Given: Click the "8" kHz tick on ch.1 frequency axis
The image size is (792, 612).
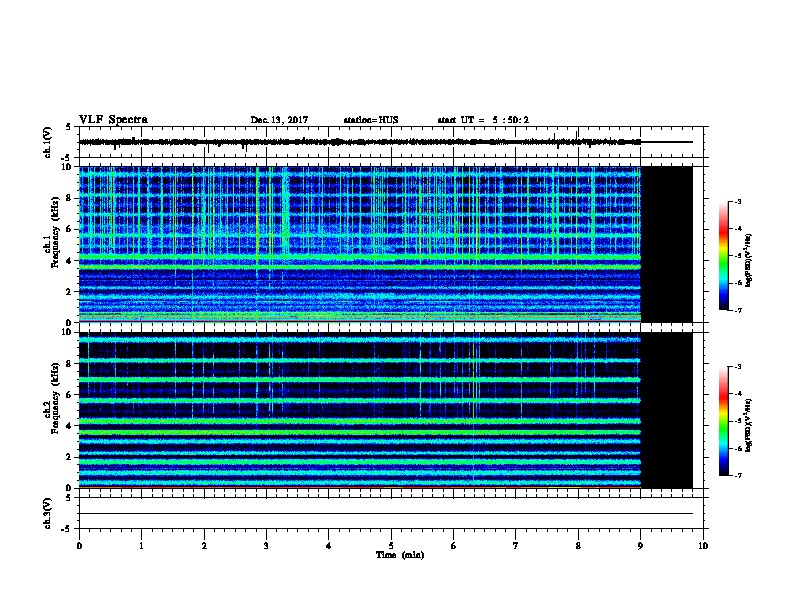Looking at the screenshot, I should tap(70, 198).
